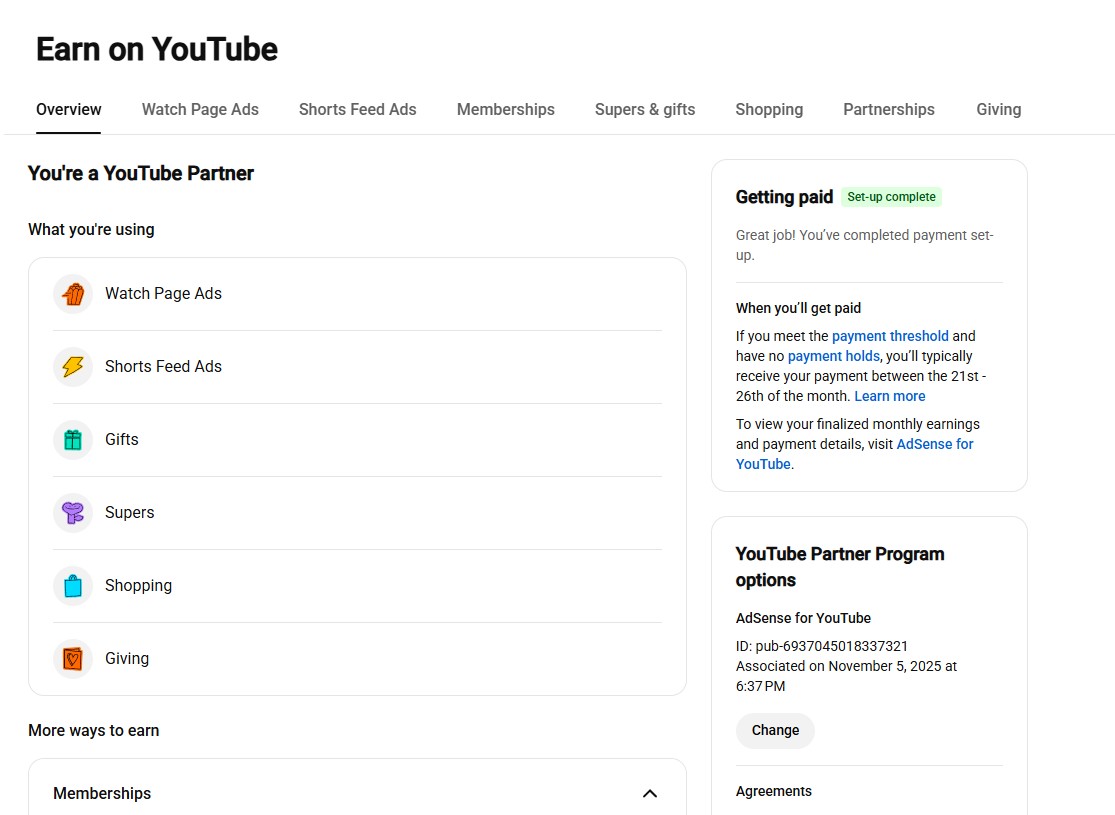Go to the Memberships tab

point(506,110)
